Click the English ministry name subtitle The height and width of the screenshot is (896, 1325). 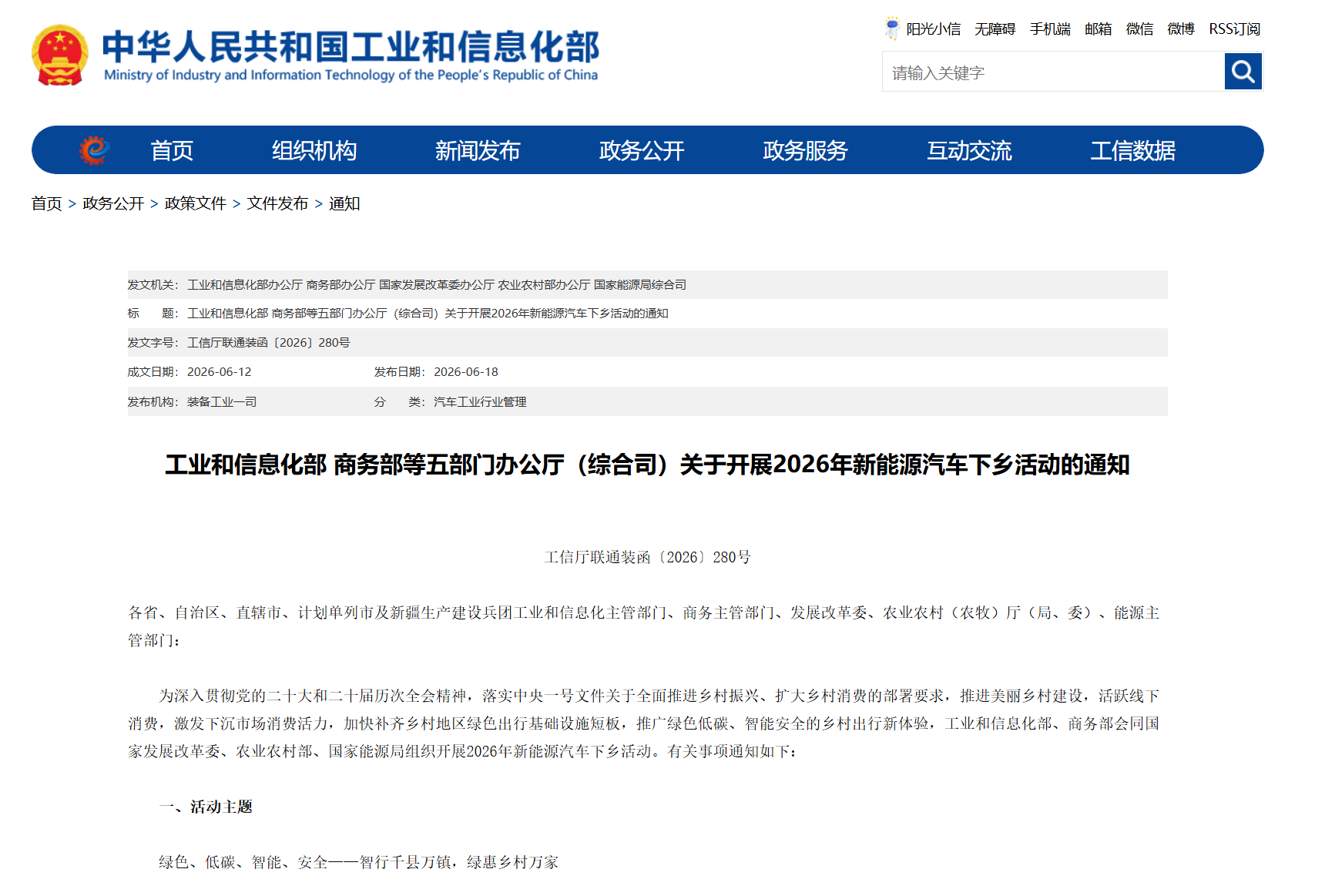[351, 75]
